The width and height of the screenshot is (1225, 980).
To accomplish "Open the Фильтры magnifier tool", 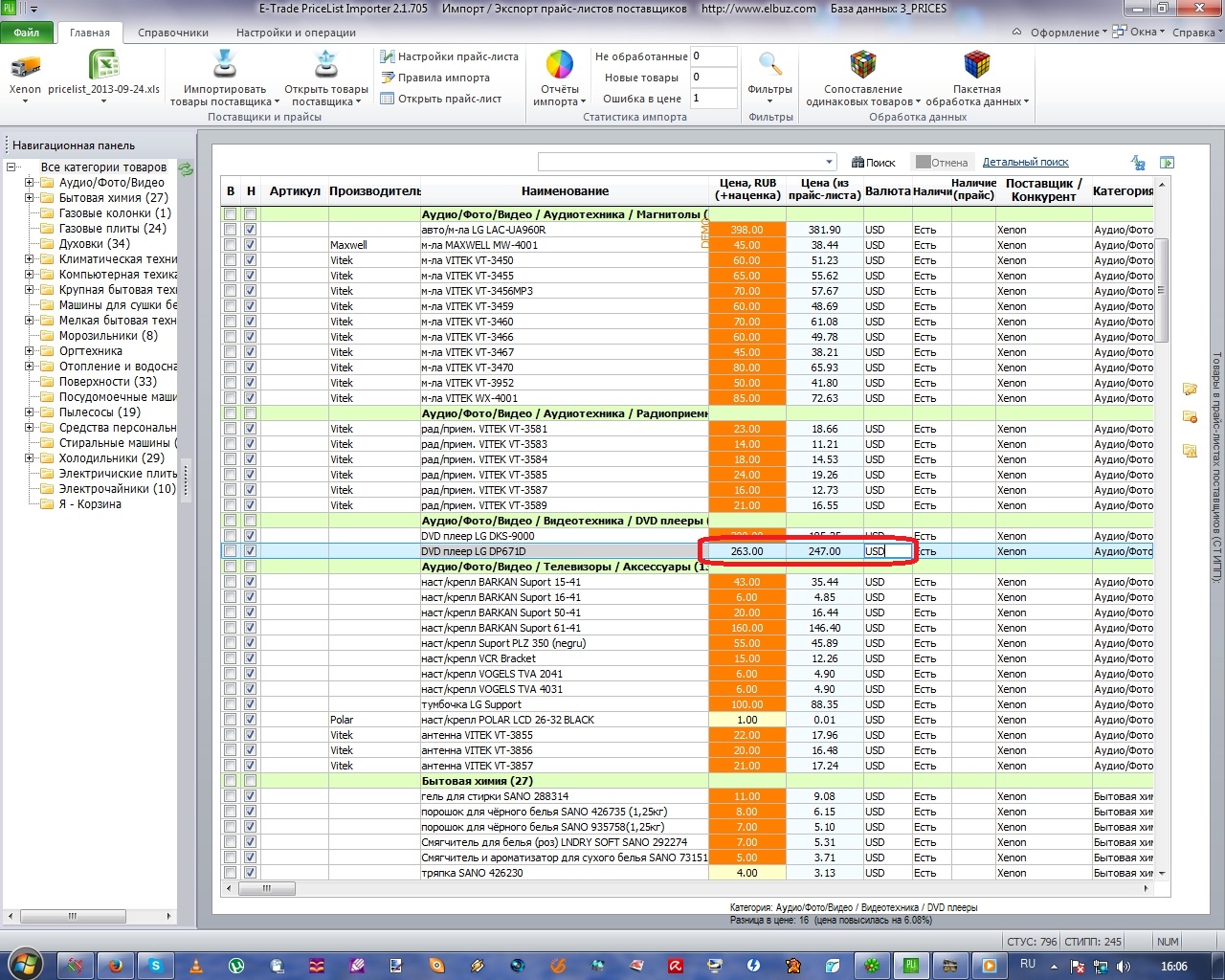I will (x=770, y=65).
